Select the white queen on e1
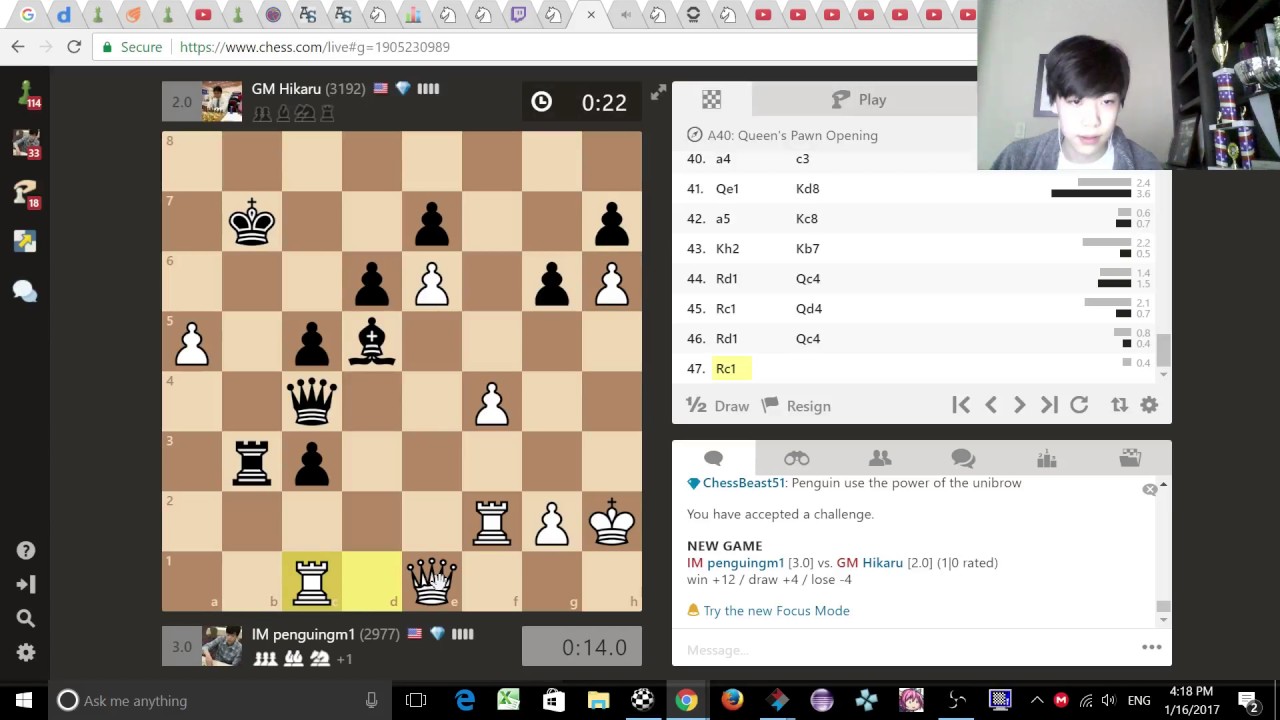 click(x=432, y=581)
